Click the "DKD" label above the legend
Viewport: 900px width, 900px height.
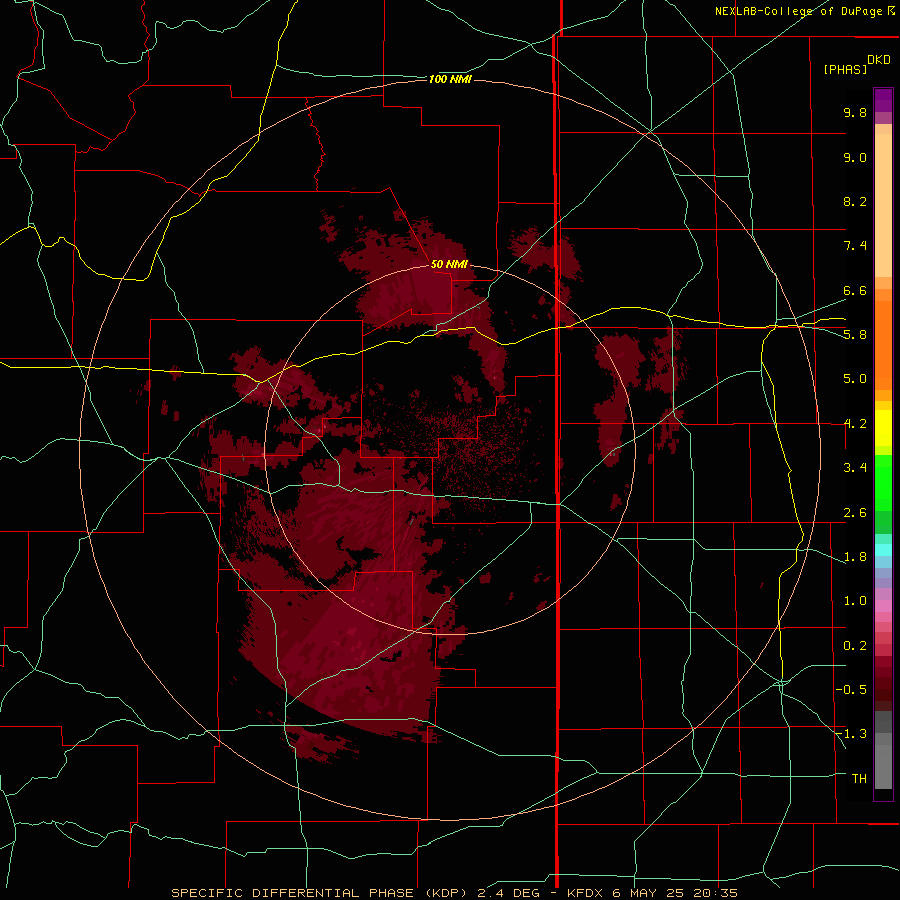click(878, 60)
